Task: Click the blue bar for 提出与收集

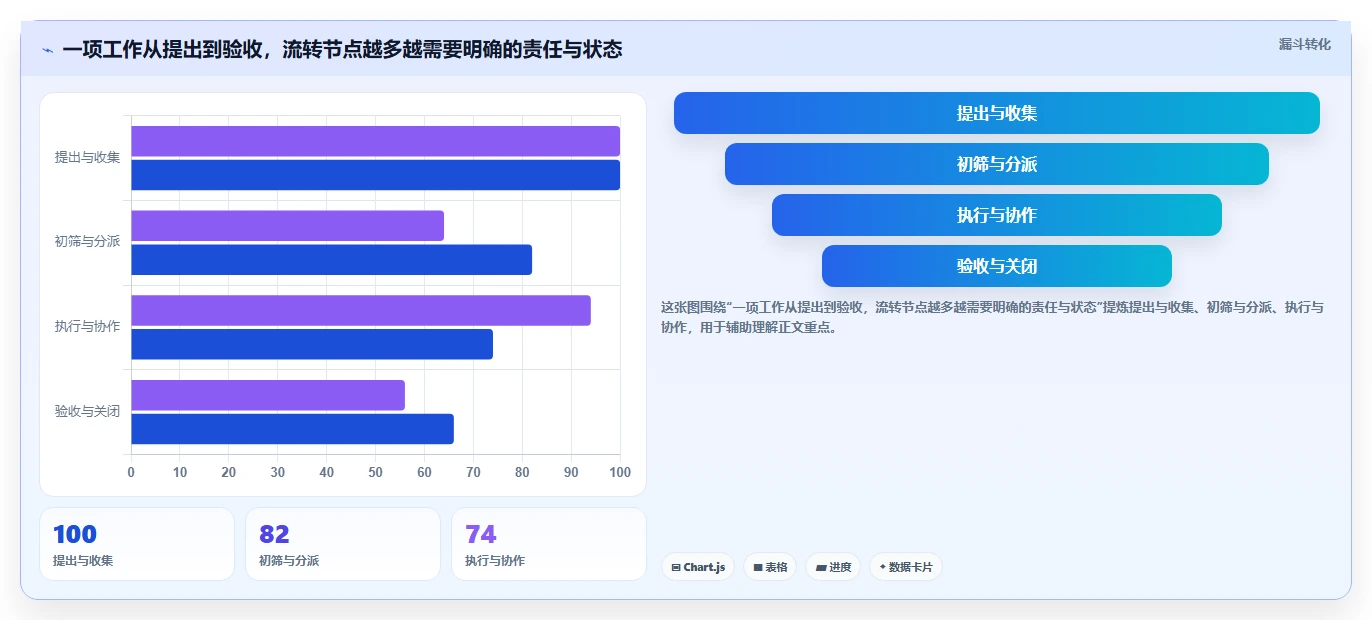Action: (x=375, y=175)
